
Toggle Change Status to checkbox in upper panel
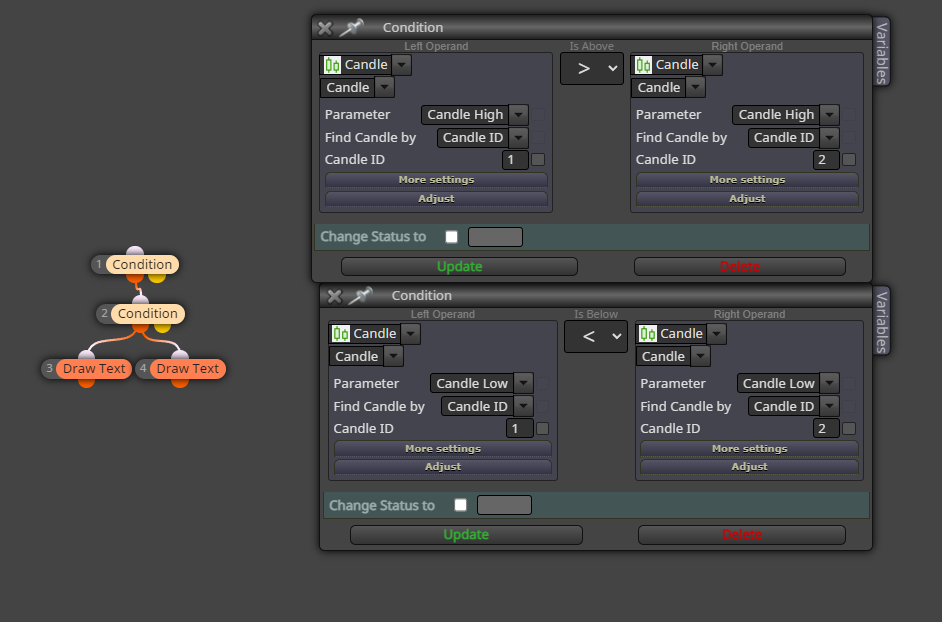click(x=452, y=237)
